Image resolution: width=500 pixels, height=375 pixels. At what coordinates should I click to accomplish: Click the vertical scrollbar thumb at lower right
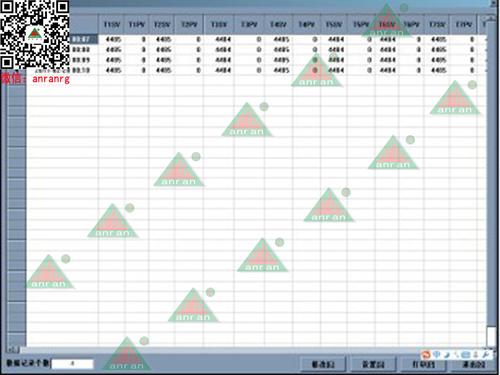(x=491, y=336)
